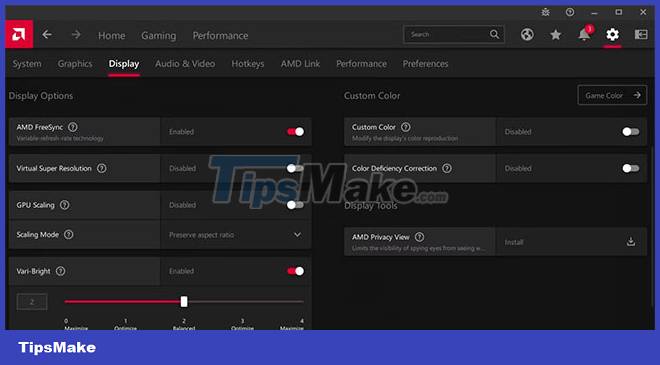Open the web browser globe icon

tap(527, 35)
